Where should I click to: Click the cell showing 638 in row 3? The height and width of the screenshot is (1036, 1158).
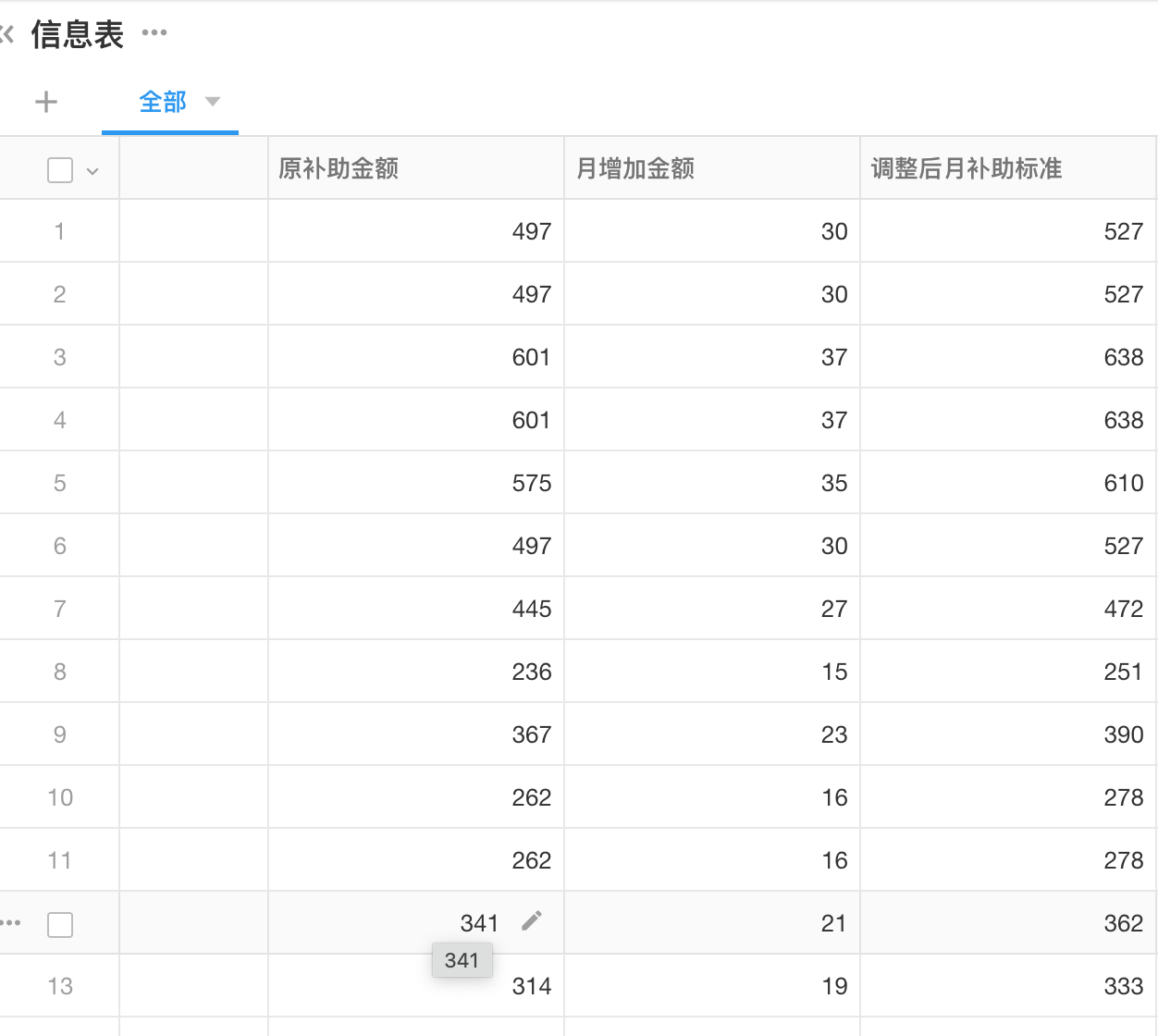pos(1008,356)
